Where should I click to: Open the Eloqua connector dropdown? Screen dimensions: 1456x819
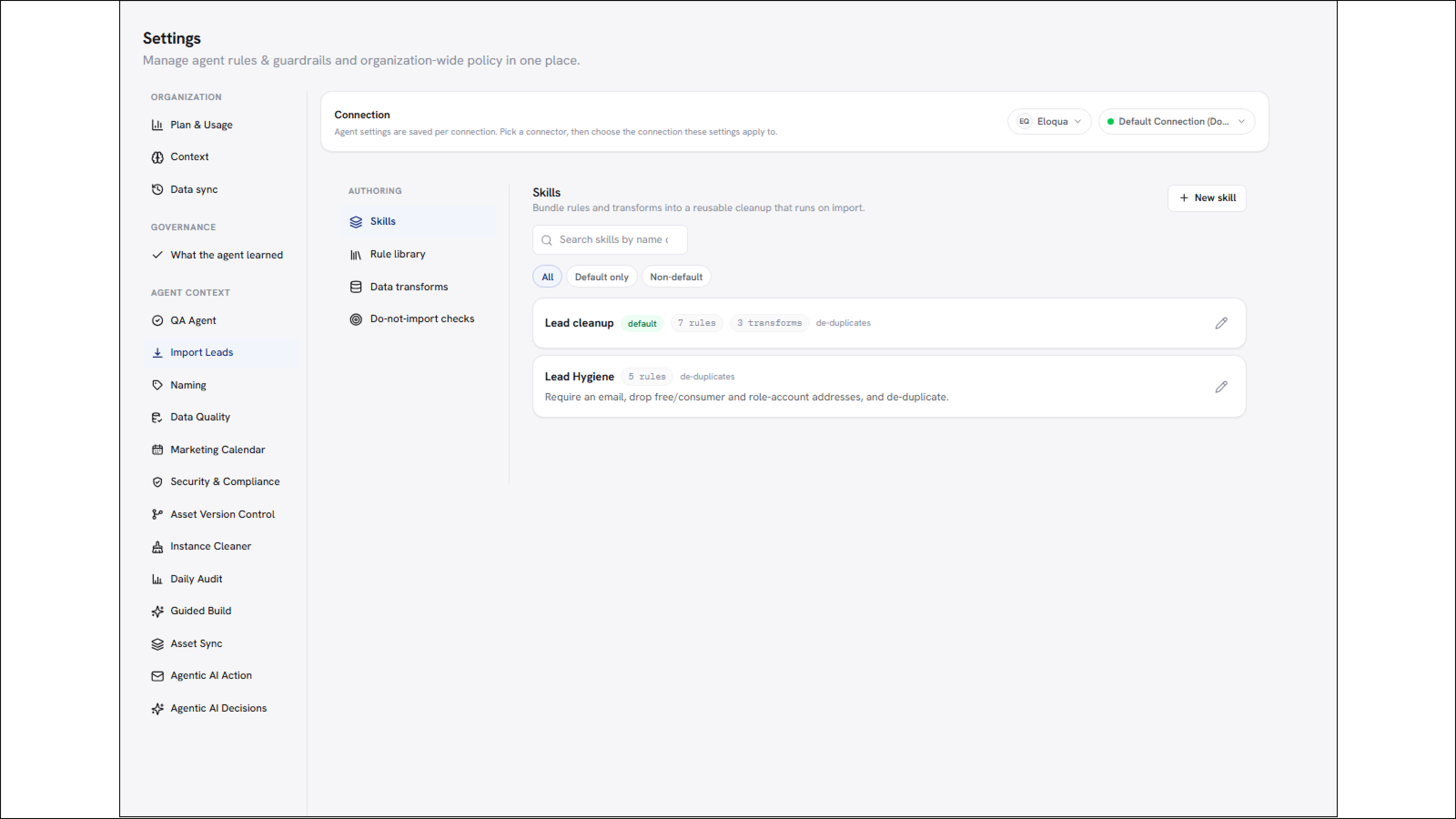coord(1049,121)
